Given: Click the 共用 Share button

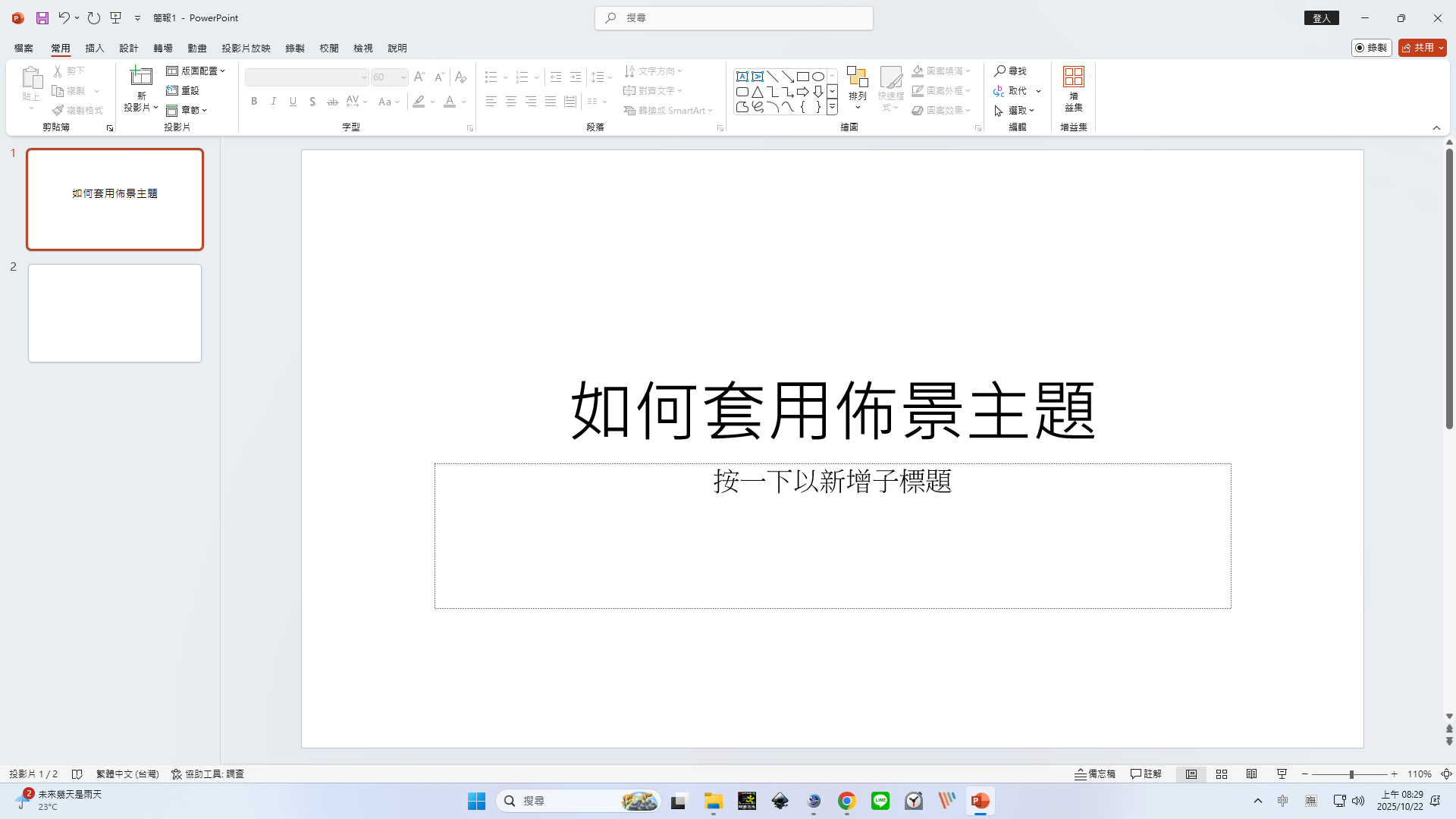Looking at the screenshot, I should click(1418, 48).
